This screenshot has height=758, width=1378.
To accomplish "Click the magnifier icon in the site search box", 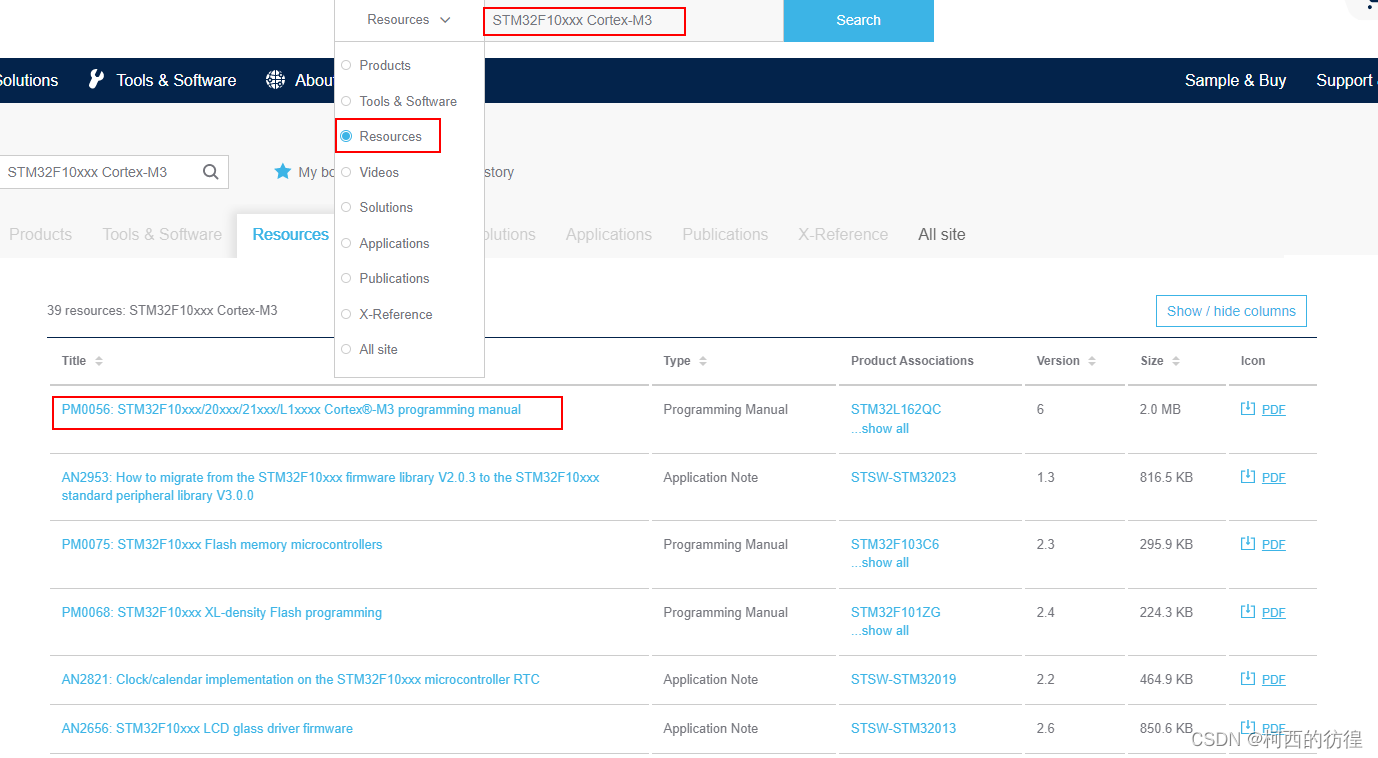I will click(x=211, y=172).
